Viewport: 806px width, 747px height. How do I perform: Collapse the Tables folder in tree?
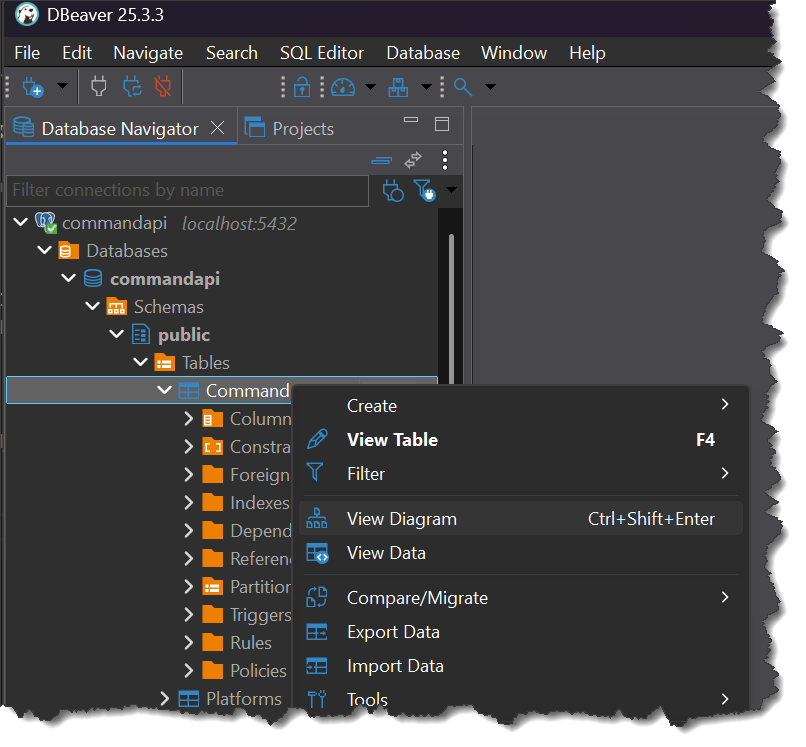(x=140, y=362)
